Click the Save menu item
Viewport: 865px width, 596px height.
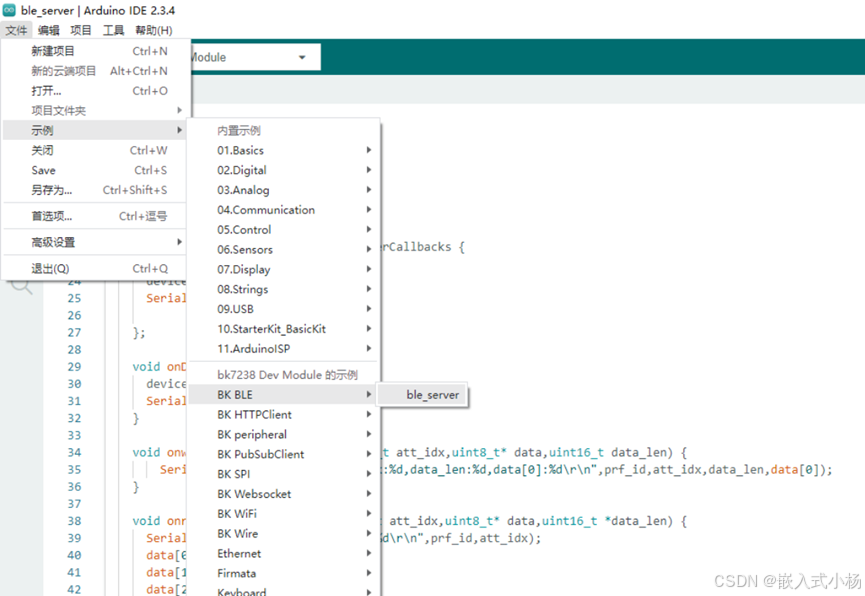[43, 170]
